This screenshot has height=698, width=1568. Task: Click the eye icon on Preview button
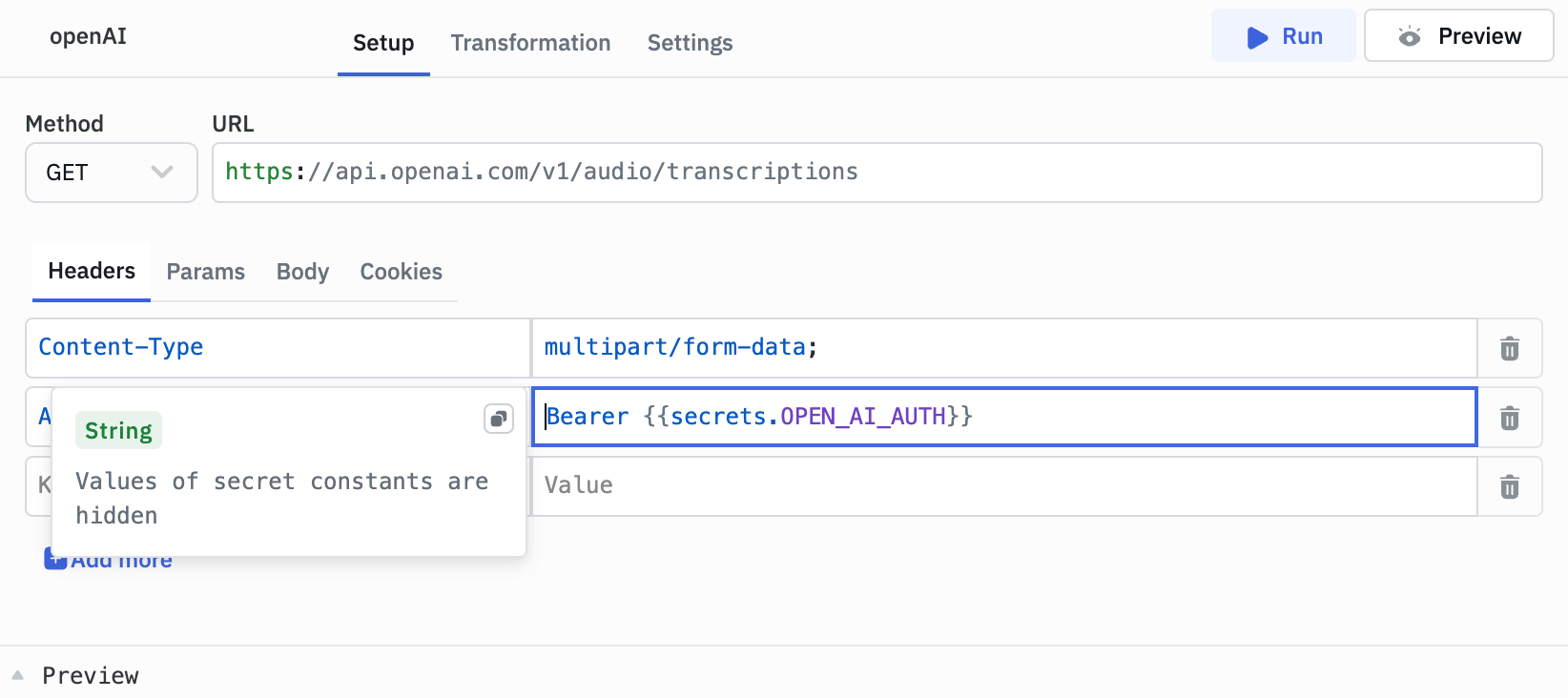pyautogui.click(x=1410, y=36)
